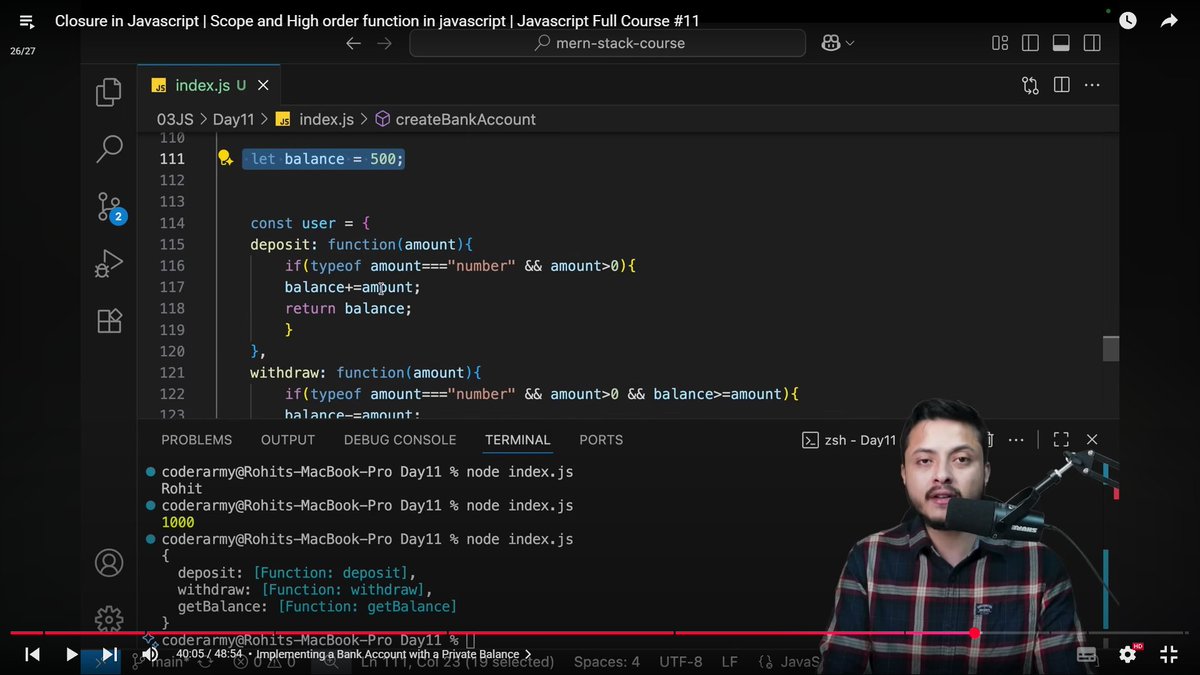Maximize the terminal panel
This screenshot has height=675, width=1200.
pos(1061,440)
